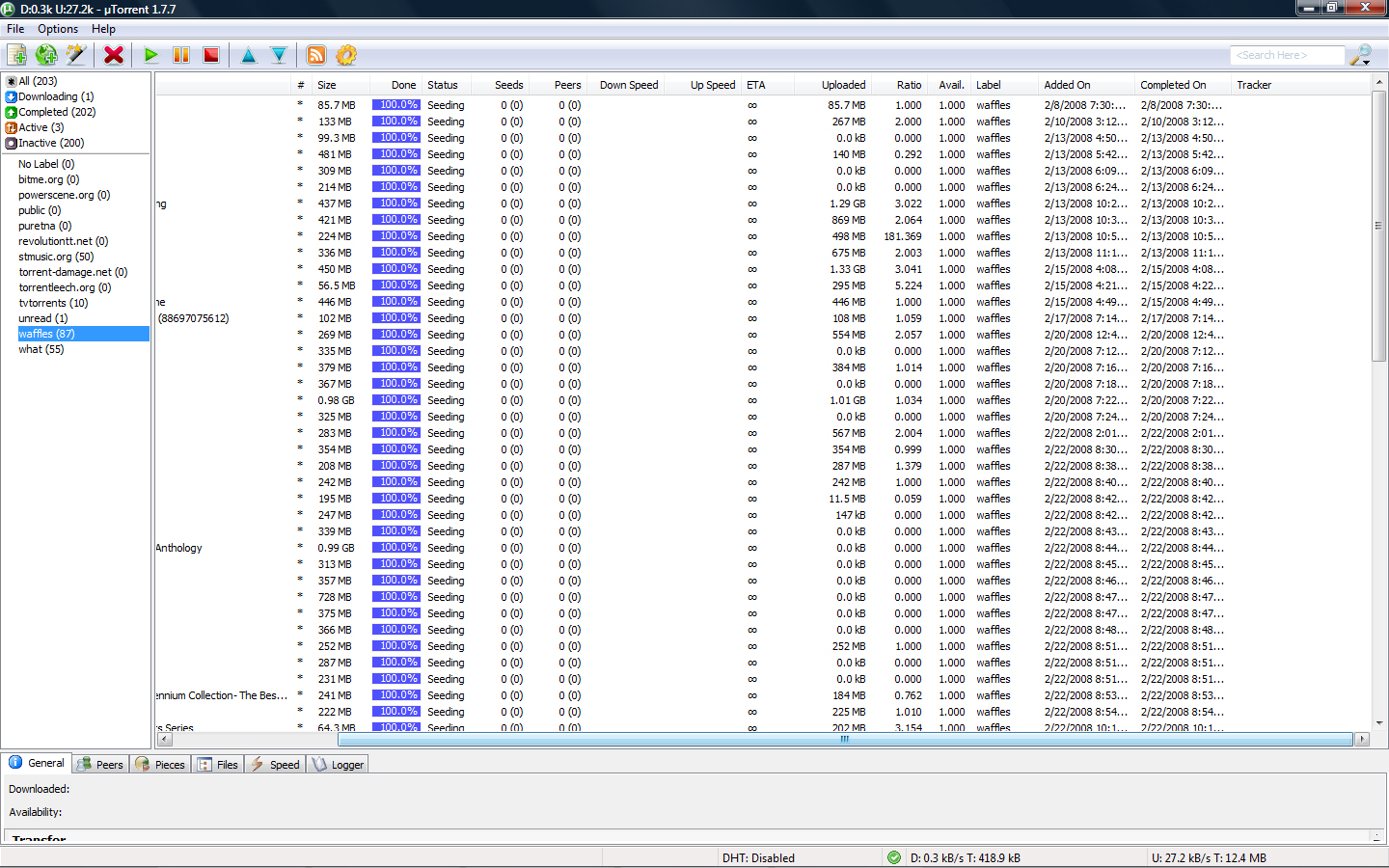1389x868 pixels.
Task: Sort by the Uploaded column header
Action: coord(833,85)
